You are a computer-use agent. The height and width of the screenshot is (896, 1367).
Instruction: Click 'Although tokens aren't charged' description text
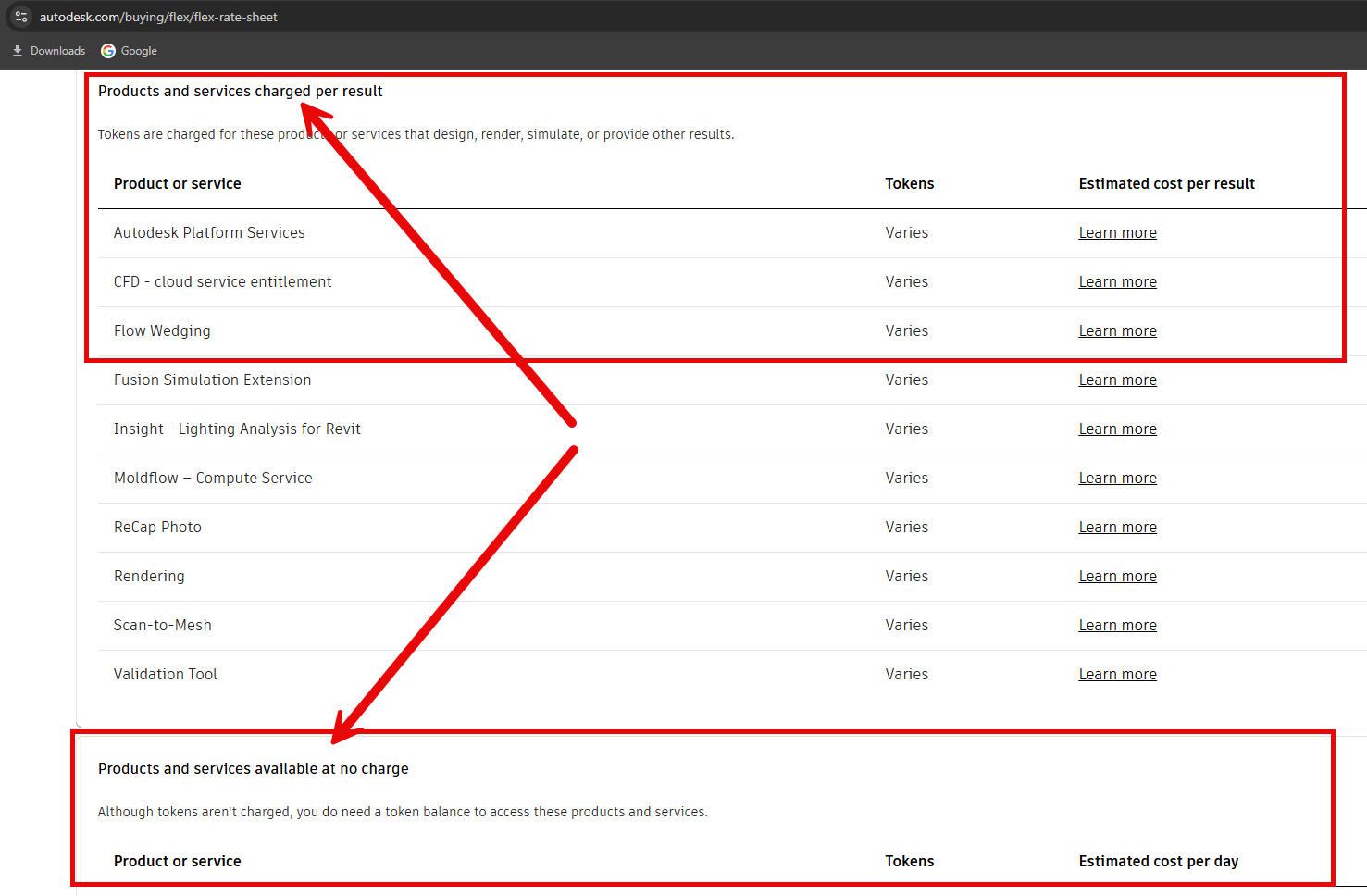tap(403, 812)
